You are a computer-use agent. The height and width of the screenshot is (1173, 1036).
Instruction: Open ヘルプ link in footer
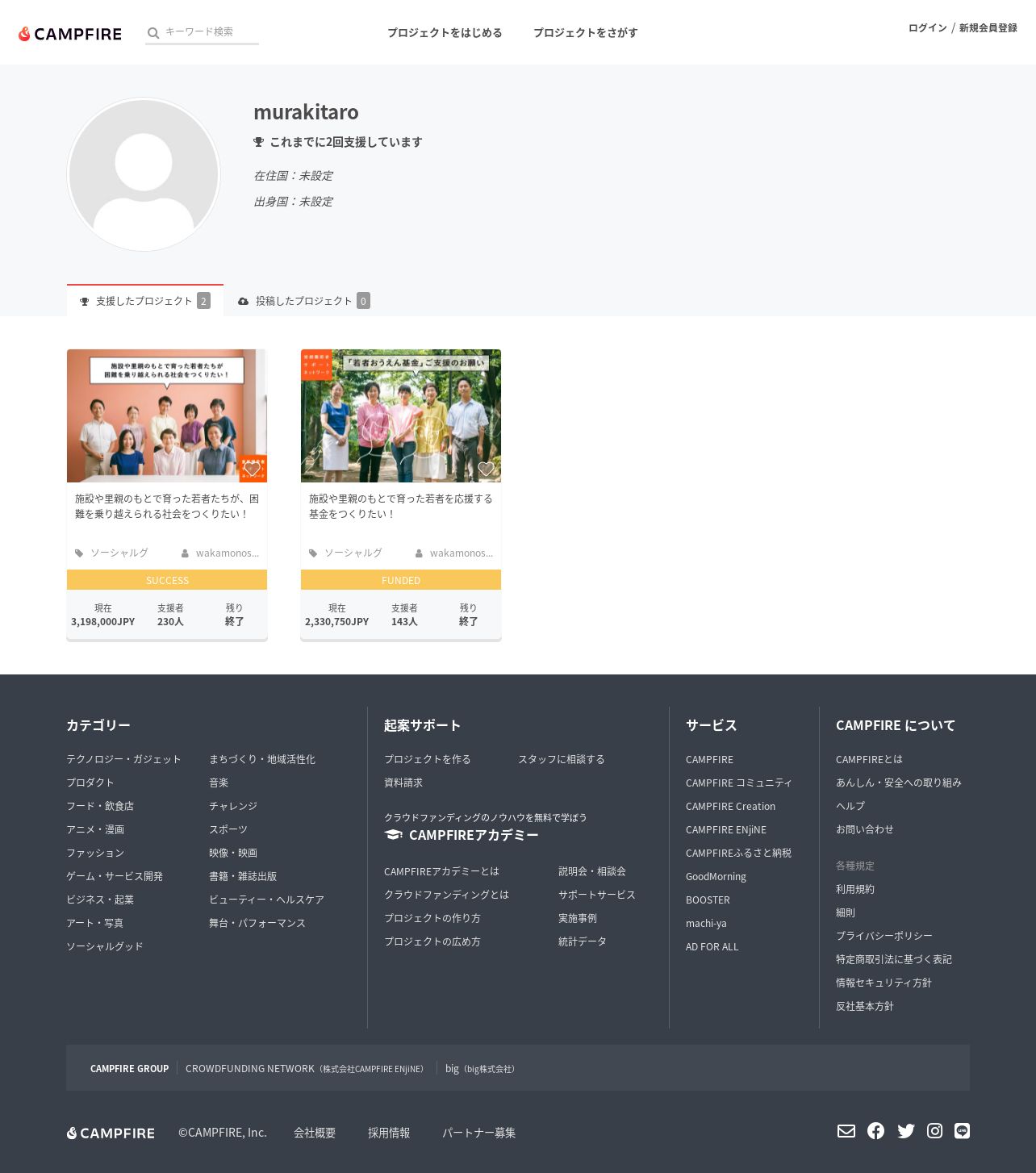[x=850, y=806]
